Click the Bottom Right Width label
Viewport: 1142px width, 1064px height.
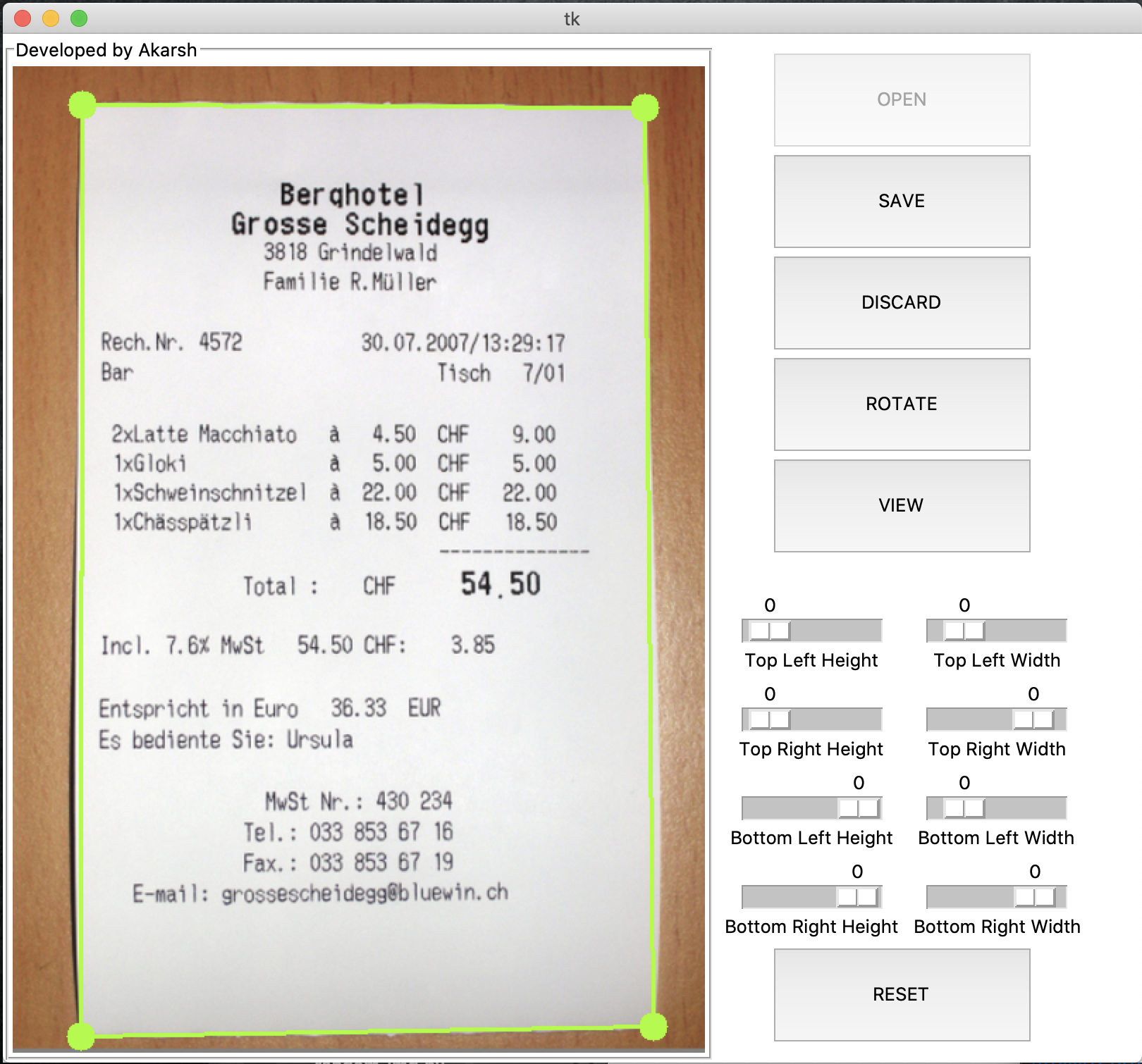click(x=997, y=927)
